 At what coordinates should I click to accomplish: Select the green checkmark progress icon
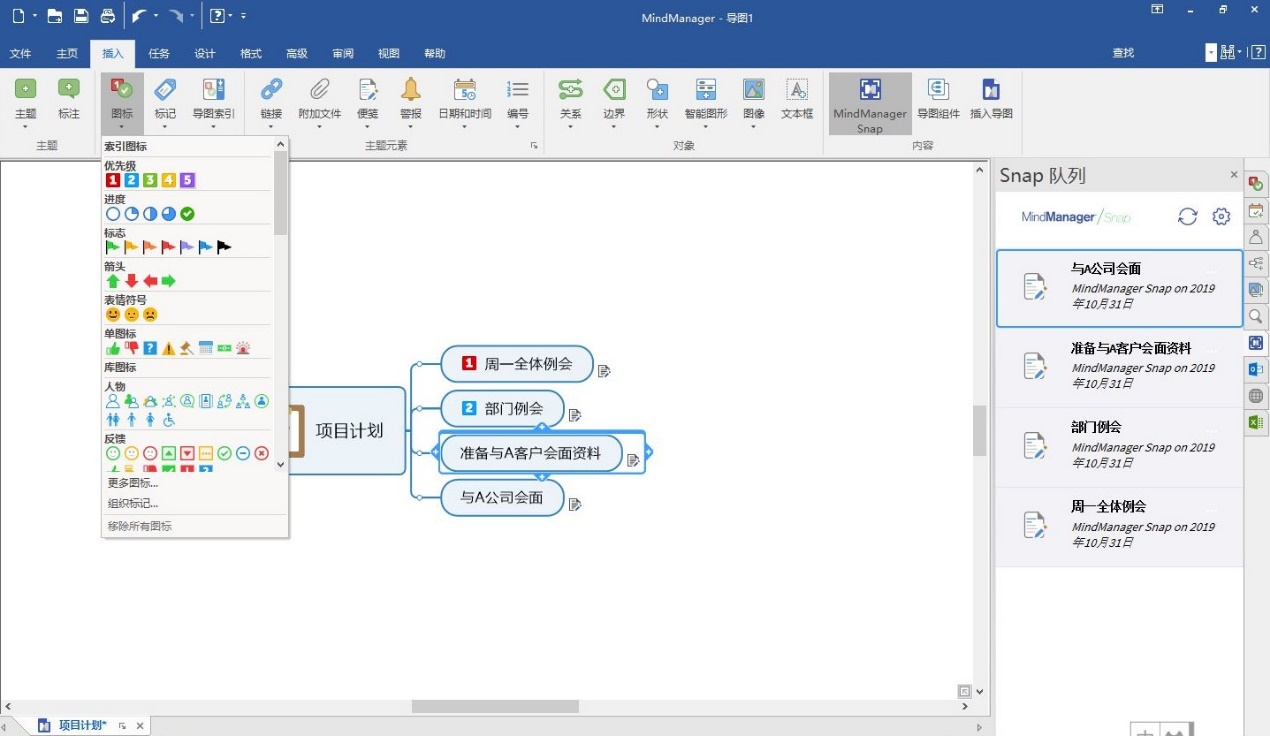[x=187, y=214]
